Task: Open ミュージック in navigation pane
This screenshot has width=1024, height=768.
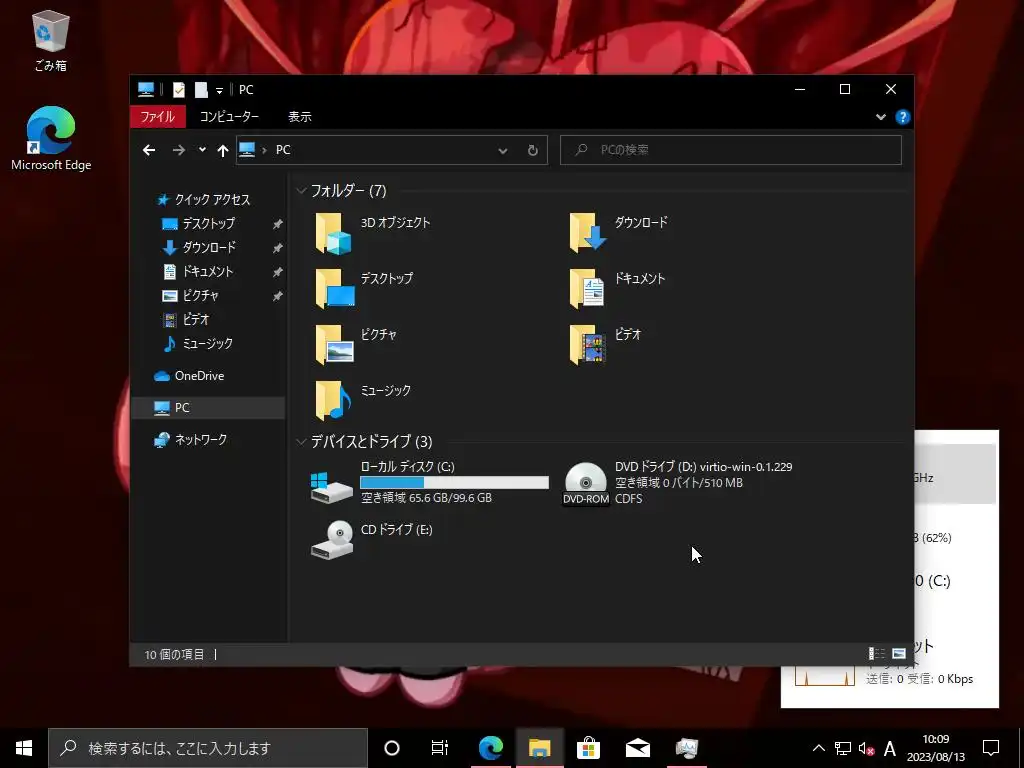Action: click(197, 344)
